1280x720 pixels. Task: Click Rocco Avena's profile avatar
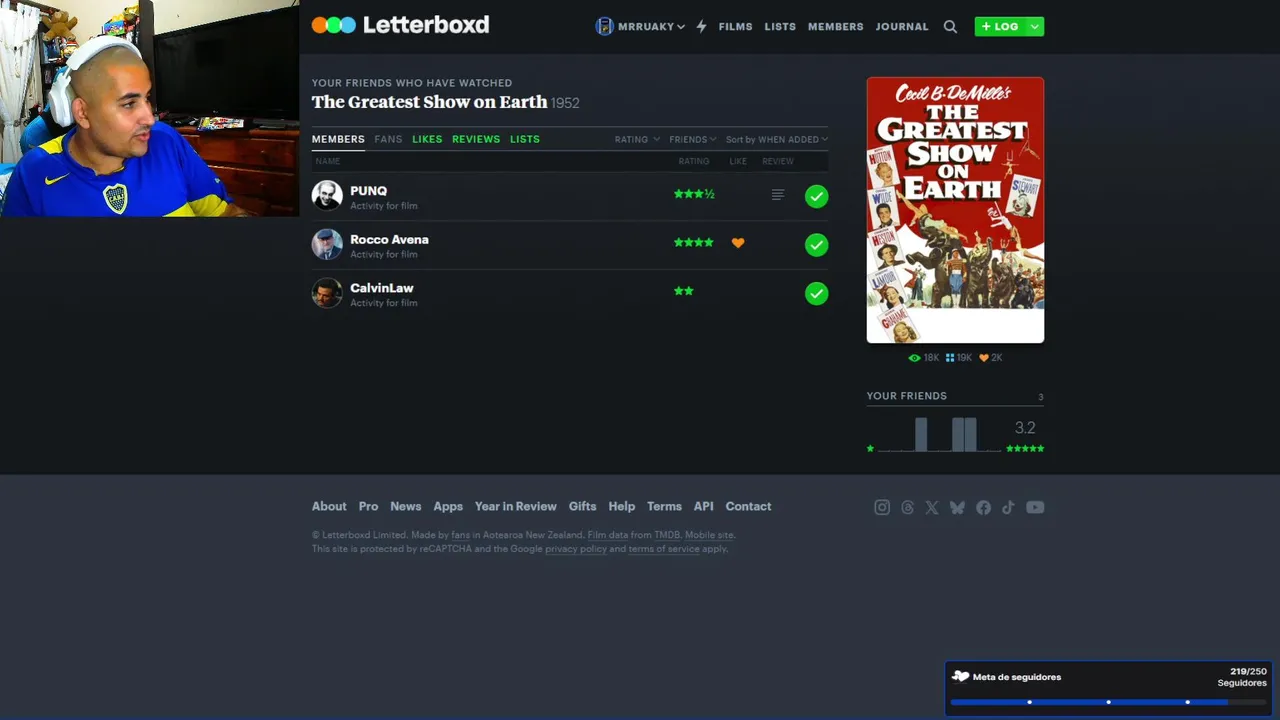(x=327, y=245)
